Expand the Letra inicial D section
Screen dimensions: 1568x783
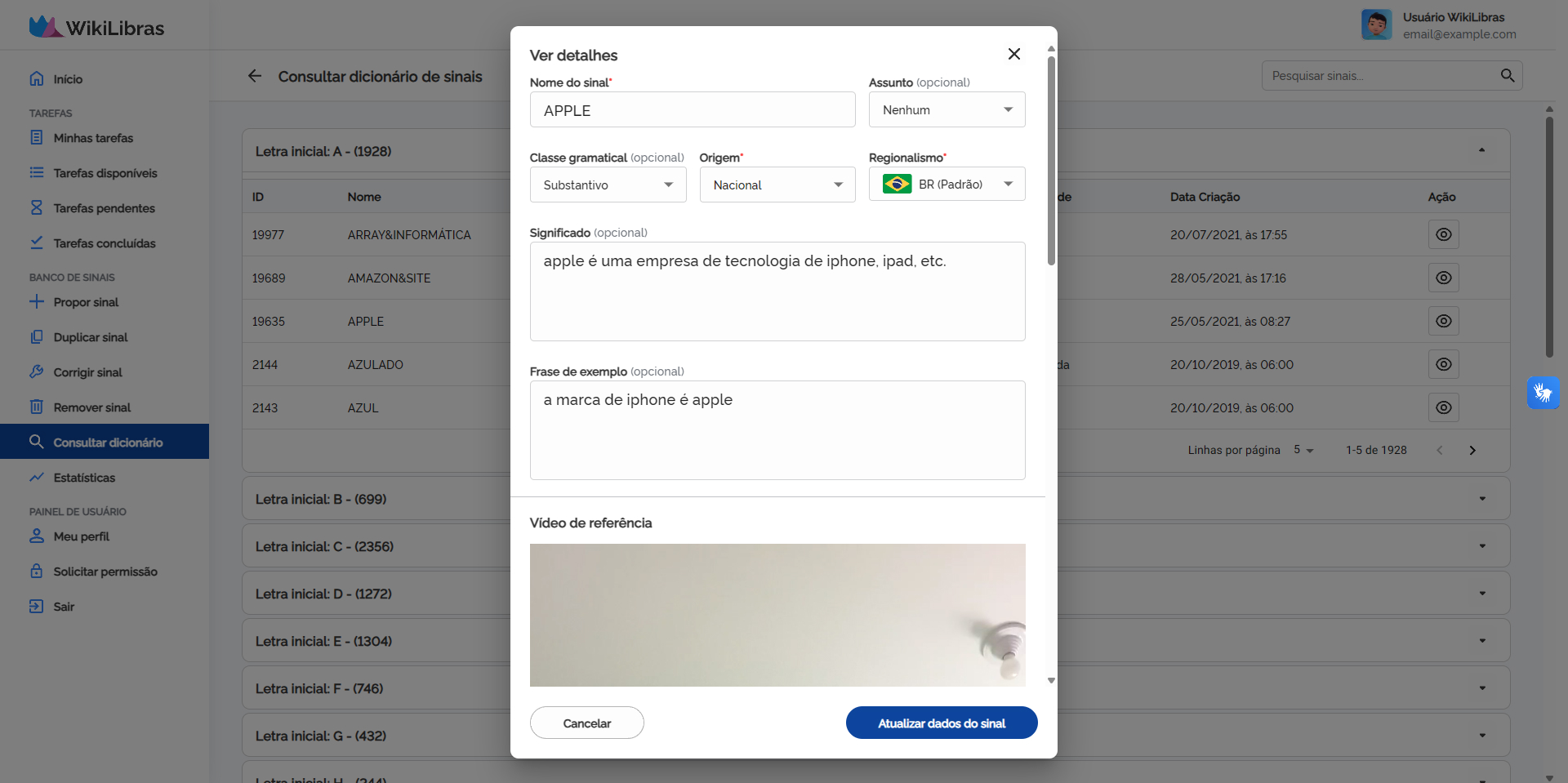coord(1482,594)
